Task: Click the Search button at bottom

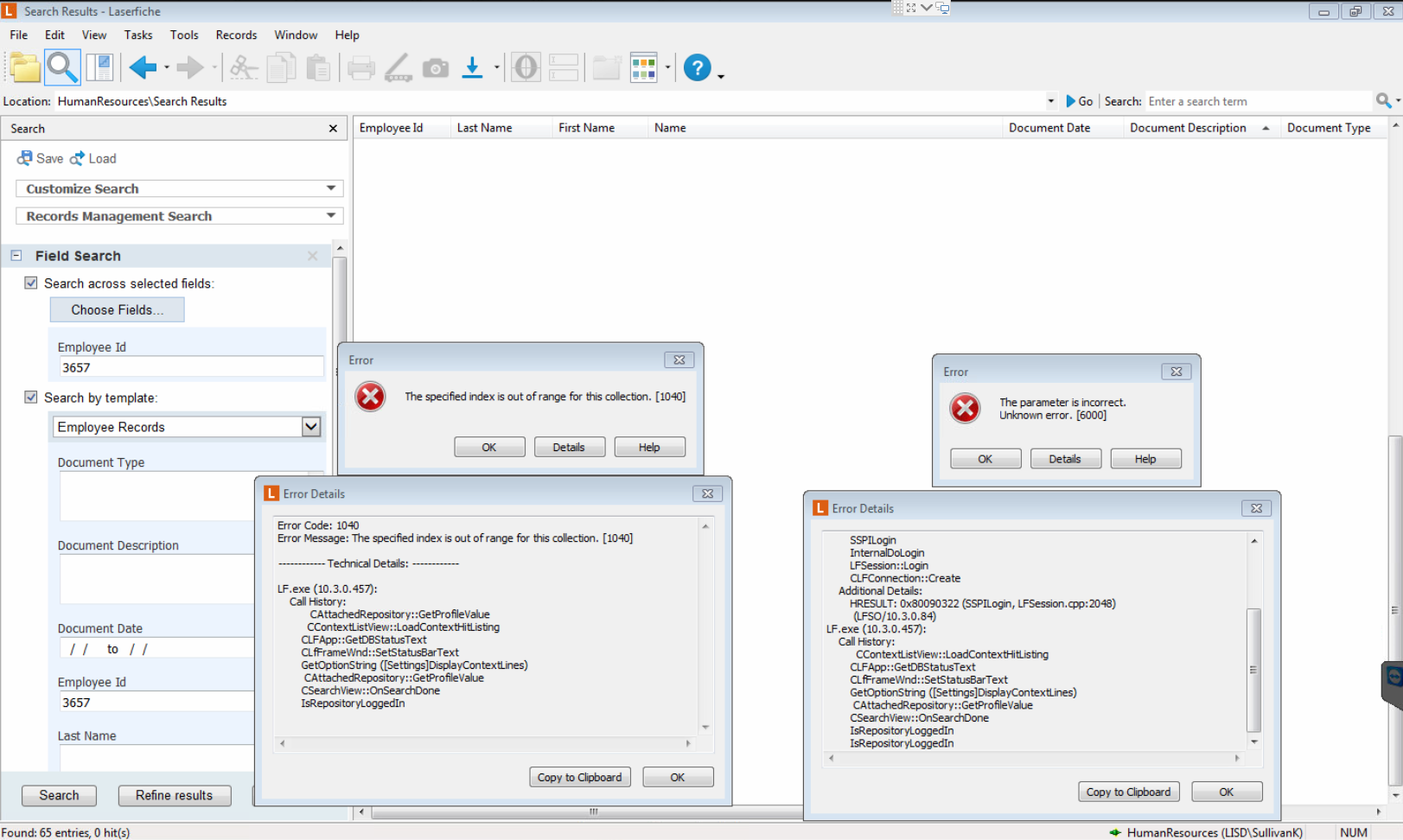Action: coord(59,795)
